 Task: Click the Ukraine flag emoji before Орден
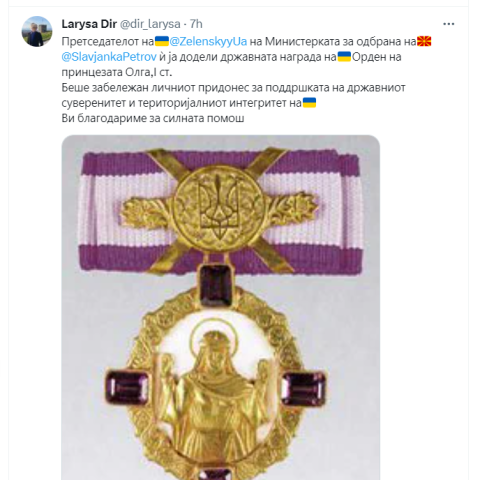pos(344,57)
